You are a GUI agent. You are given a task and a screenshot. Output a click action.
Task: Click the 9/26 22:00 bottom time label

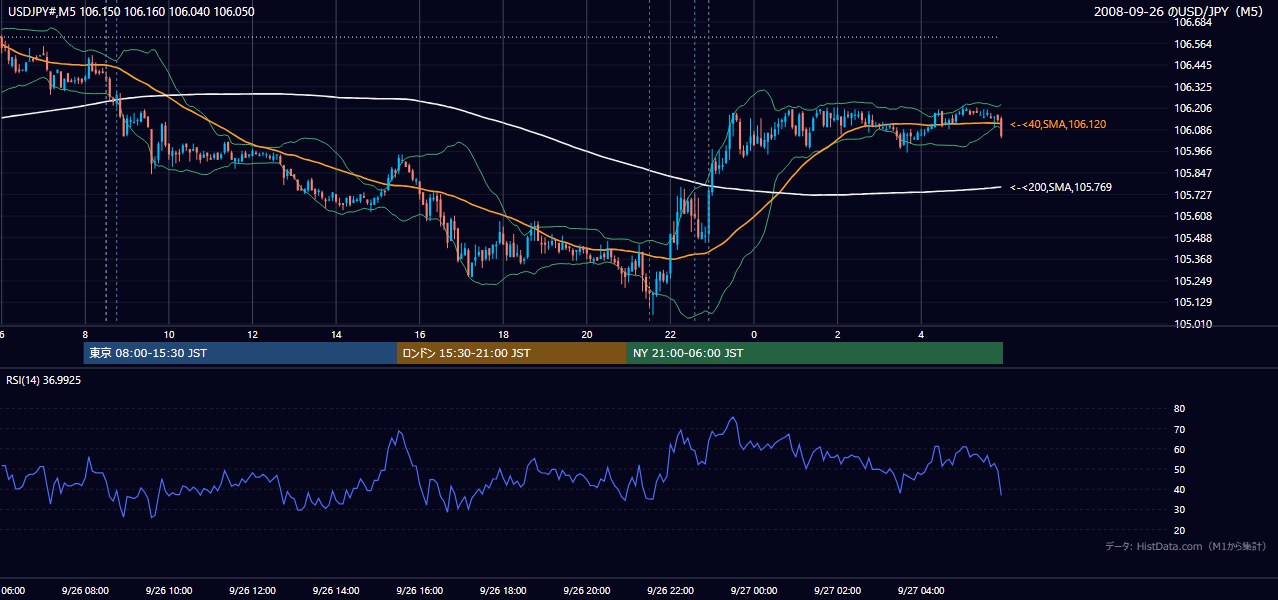pyautogui.click(x=669, y=591)
